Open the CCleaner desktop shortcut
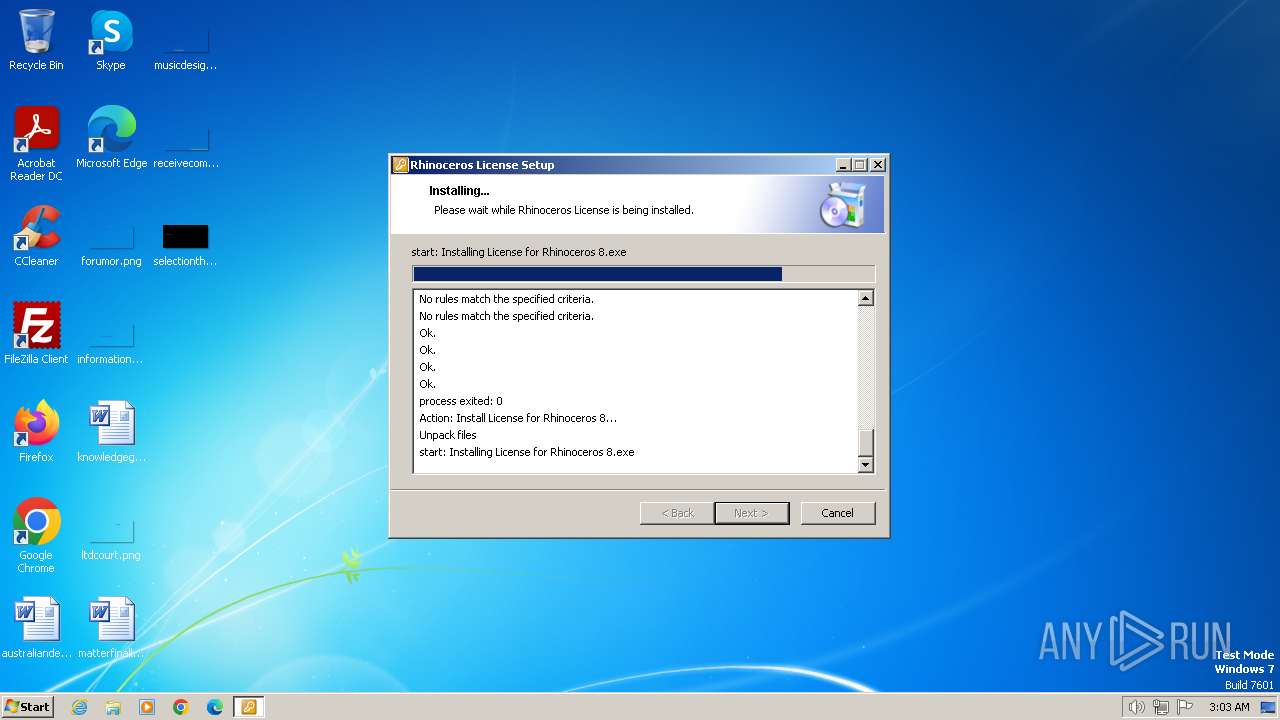Image resolution: width=1280 pixels, height=720 pixels. [x=36, y=236]
